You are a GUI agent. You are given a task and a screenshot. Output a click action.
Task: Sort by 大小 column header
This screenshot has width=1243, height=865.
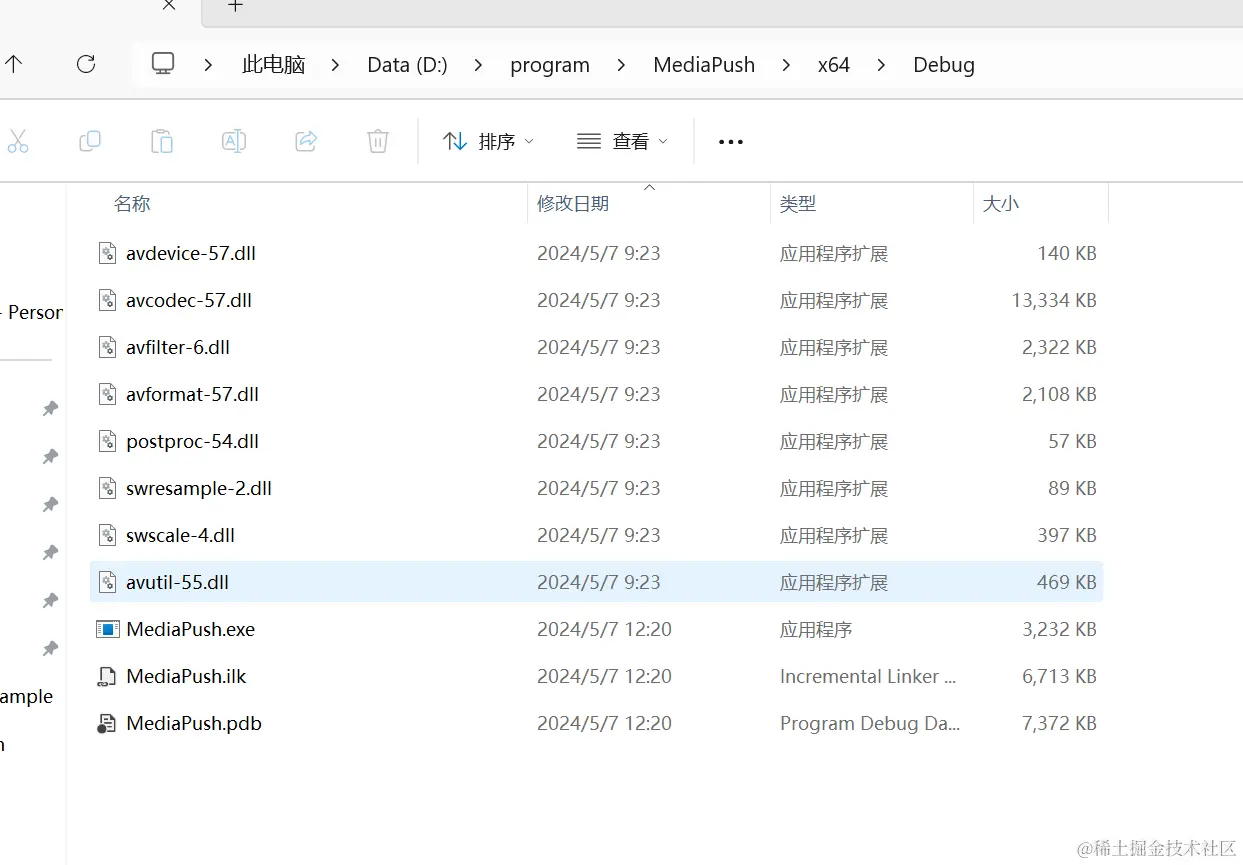point(1001,204)
